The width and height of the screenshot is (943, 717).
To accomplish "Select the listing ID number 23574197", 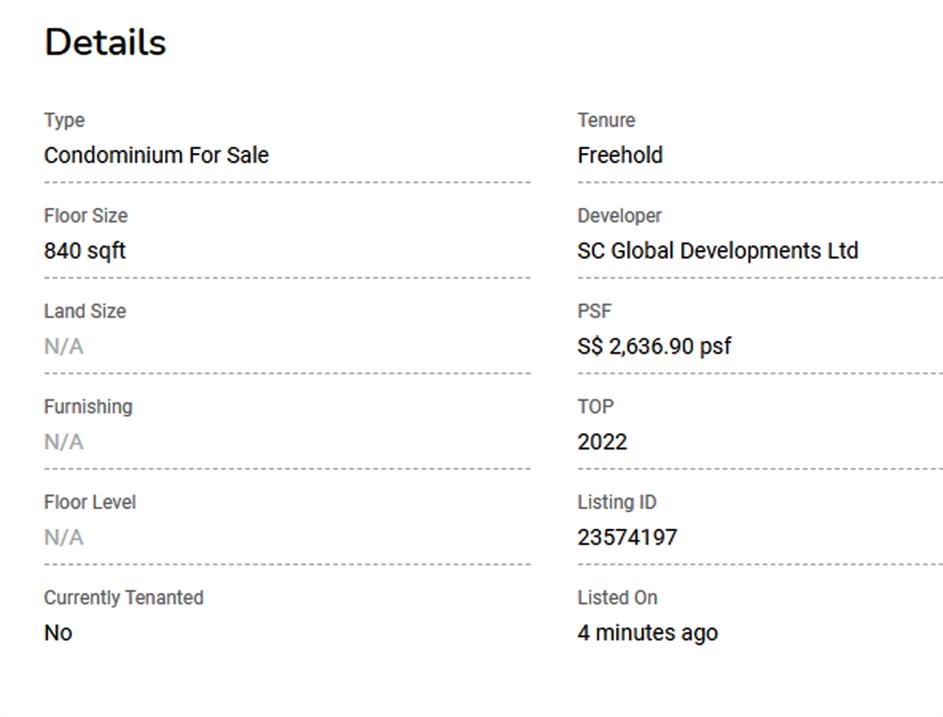I will pyautogui.click(x=627, y=538).
